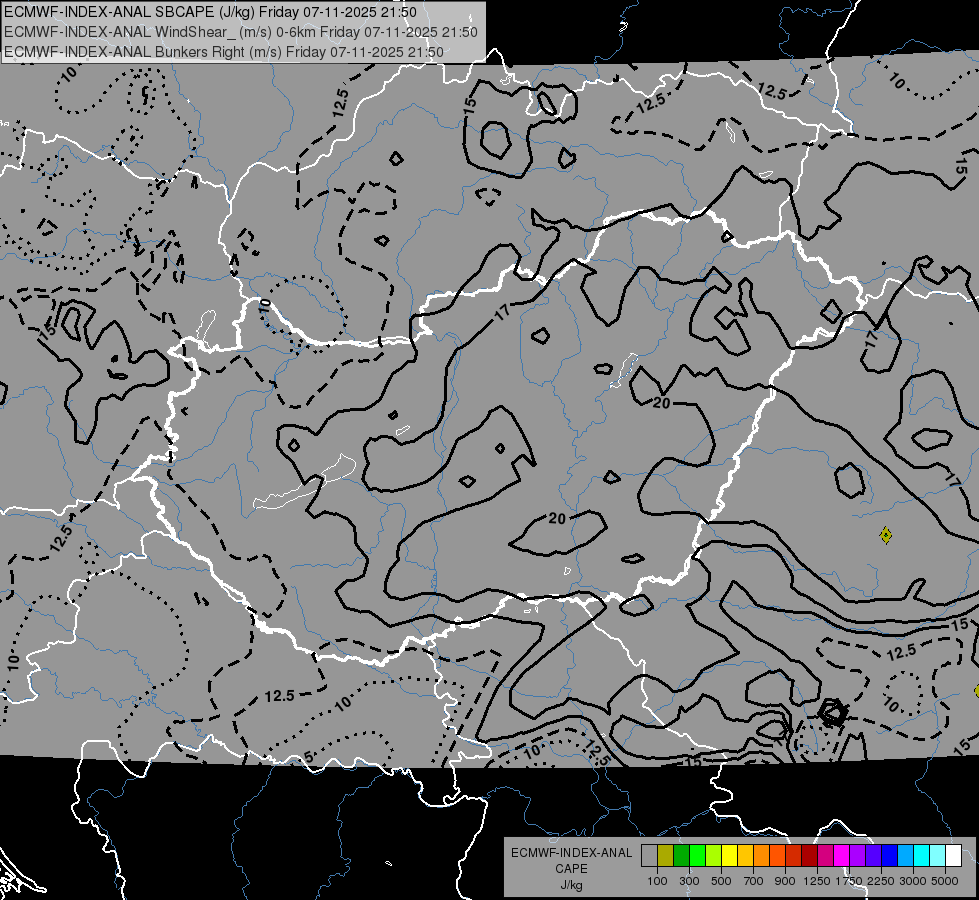Viewport: 979px width, 900px height.
Task: Click the legend value 500
Action: [x=721, y=881]
